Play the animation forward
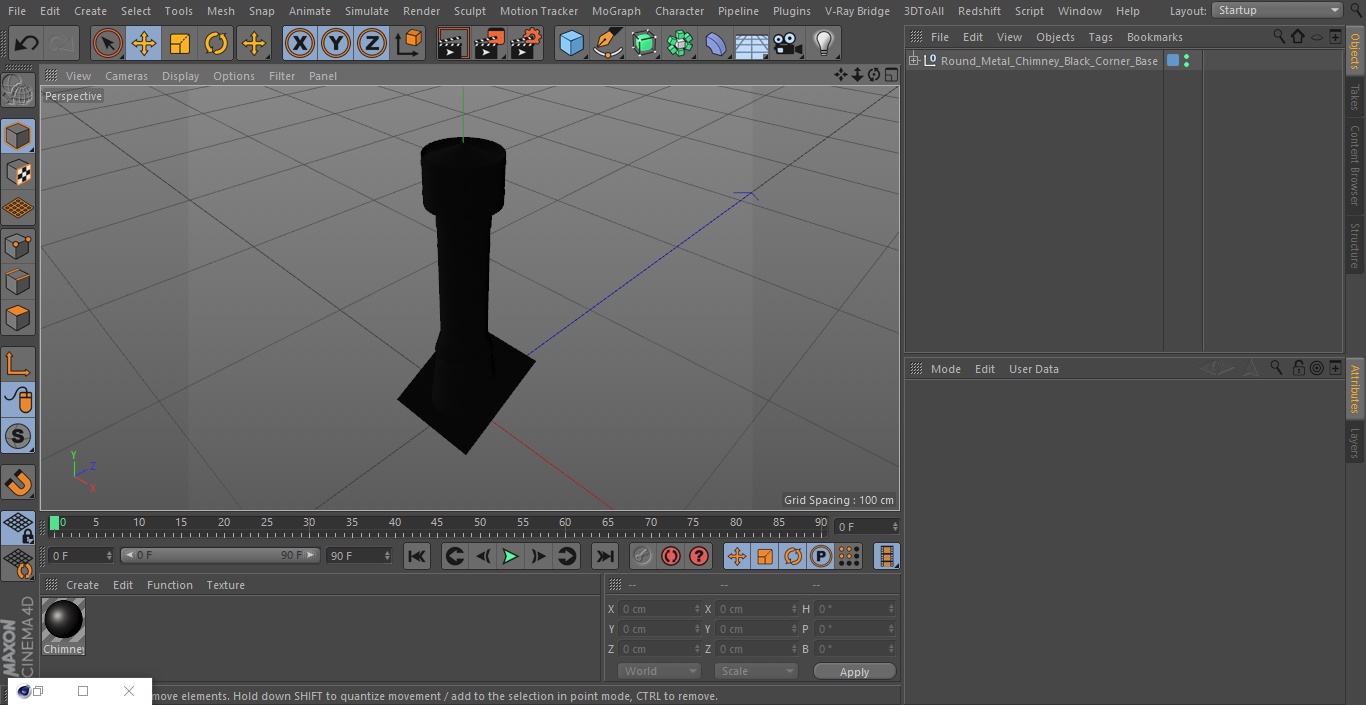Screen dimensions: 1366x705 pos(510,556)
